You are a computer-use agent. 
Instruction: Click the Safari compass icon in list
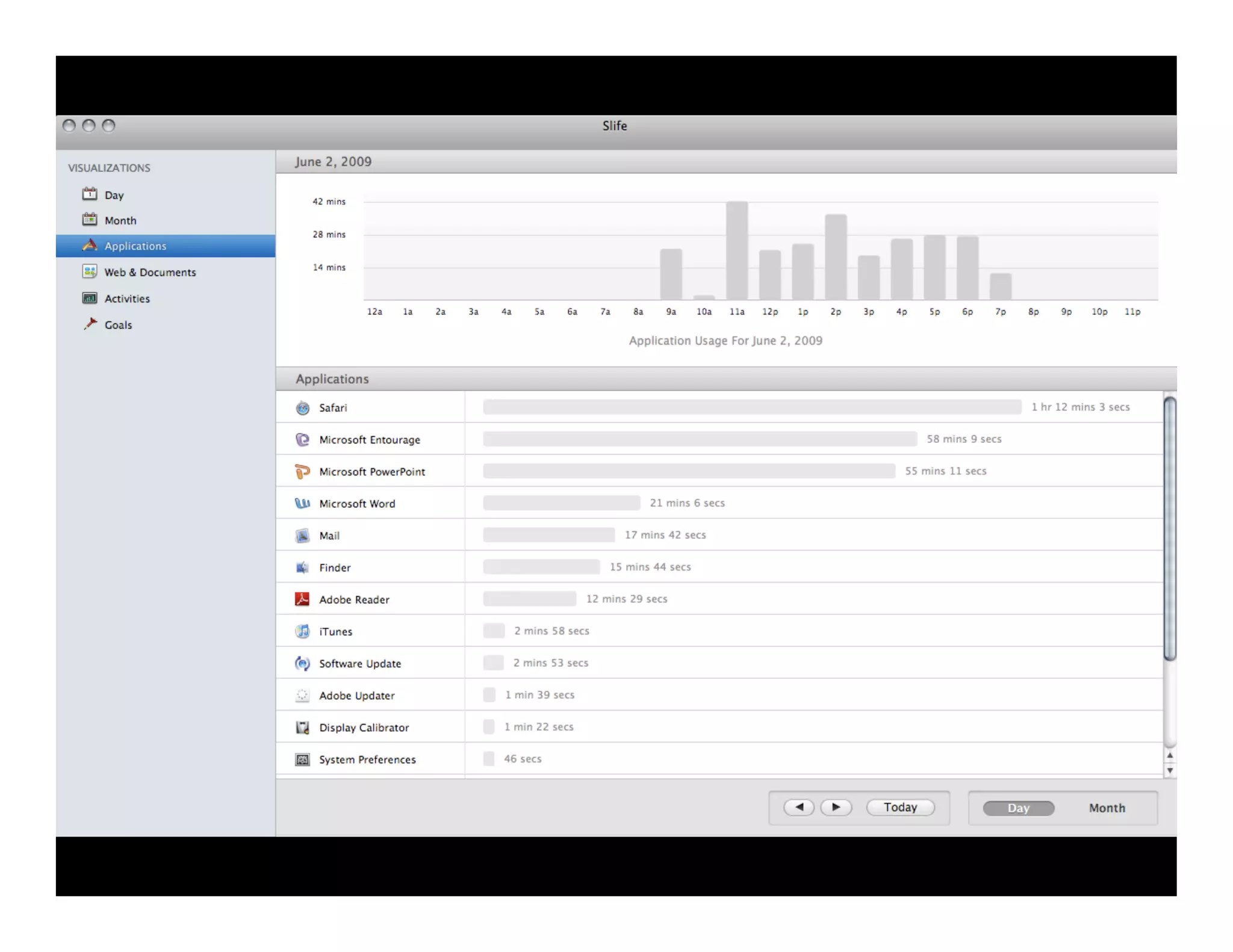[302, 408]
